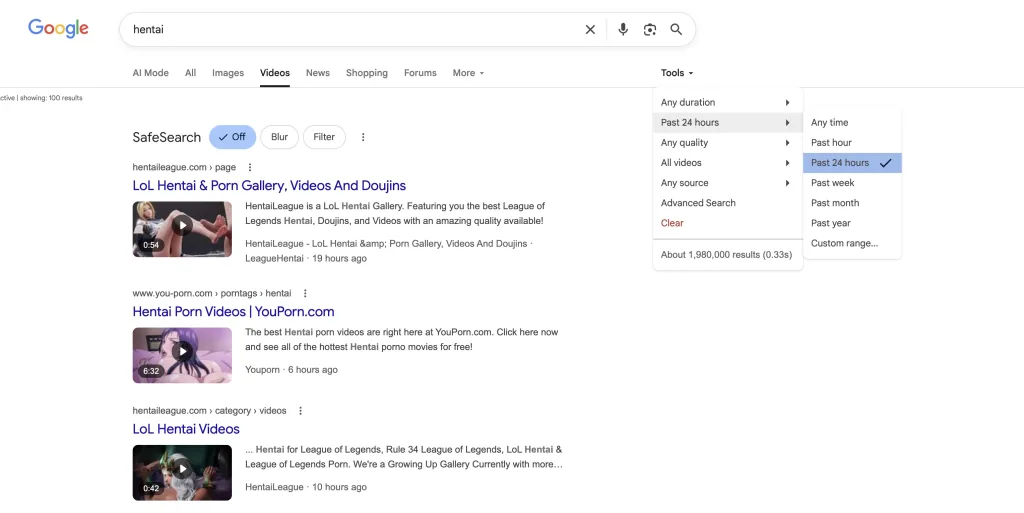Click inside the search text field
This screenshot has width=1024, height=513.
coord(350,30)
